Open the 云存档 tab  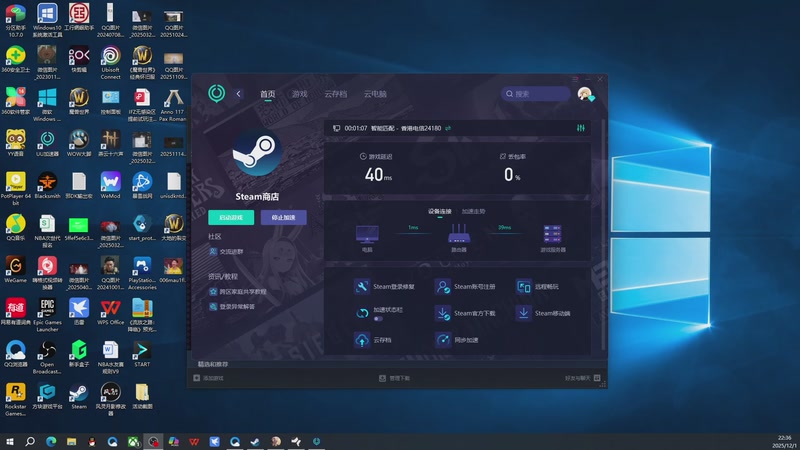click(x=335, y=94)
